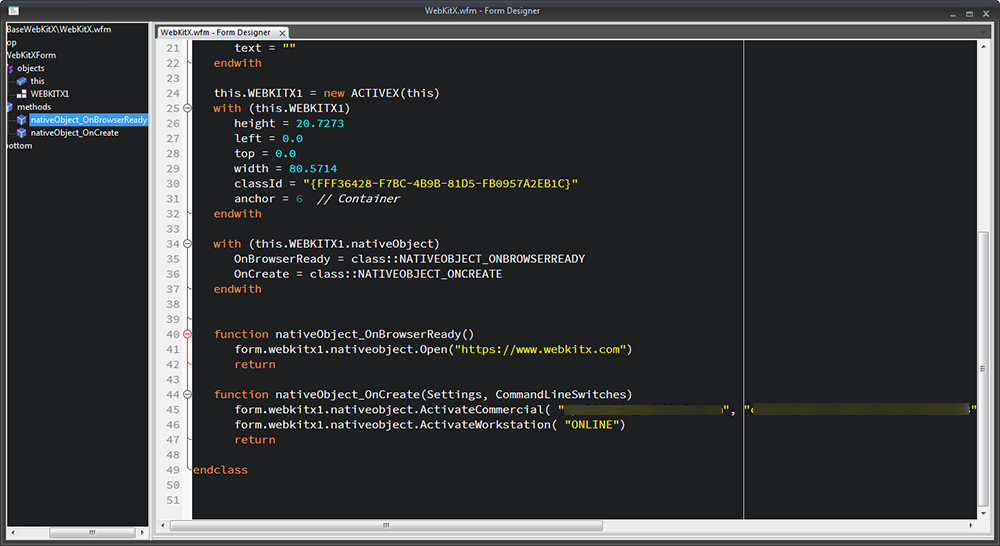Click the editor vertical scrollbar thumb
The image size is (1000, 546).
(983, 368)
